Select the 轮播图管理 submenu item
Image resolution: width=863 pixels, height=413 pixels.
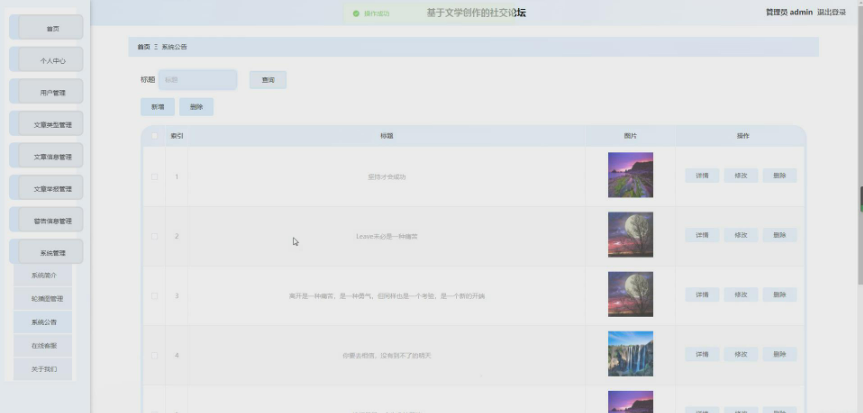click(x=43, y=298)
